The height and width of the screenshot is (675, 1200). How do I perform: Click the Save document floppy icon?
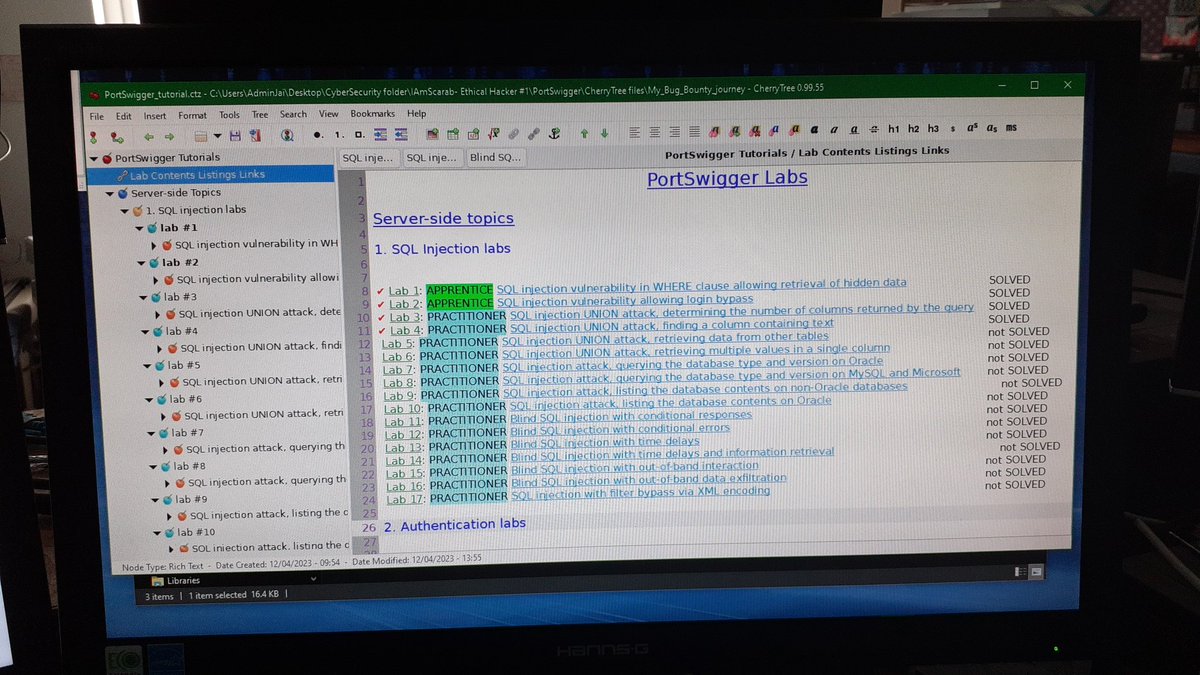pyautogui.click(x=235, y=136)
